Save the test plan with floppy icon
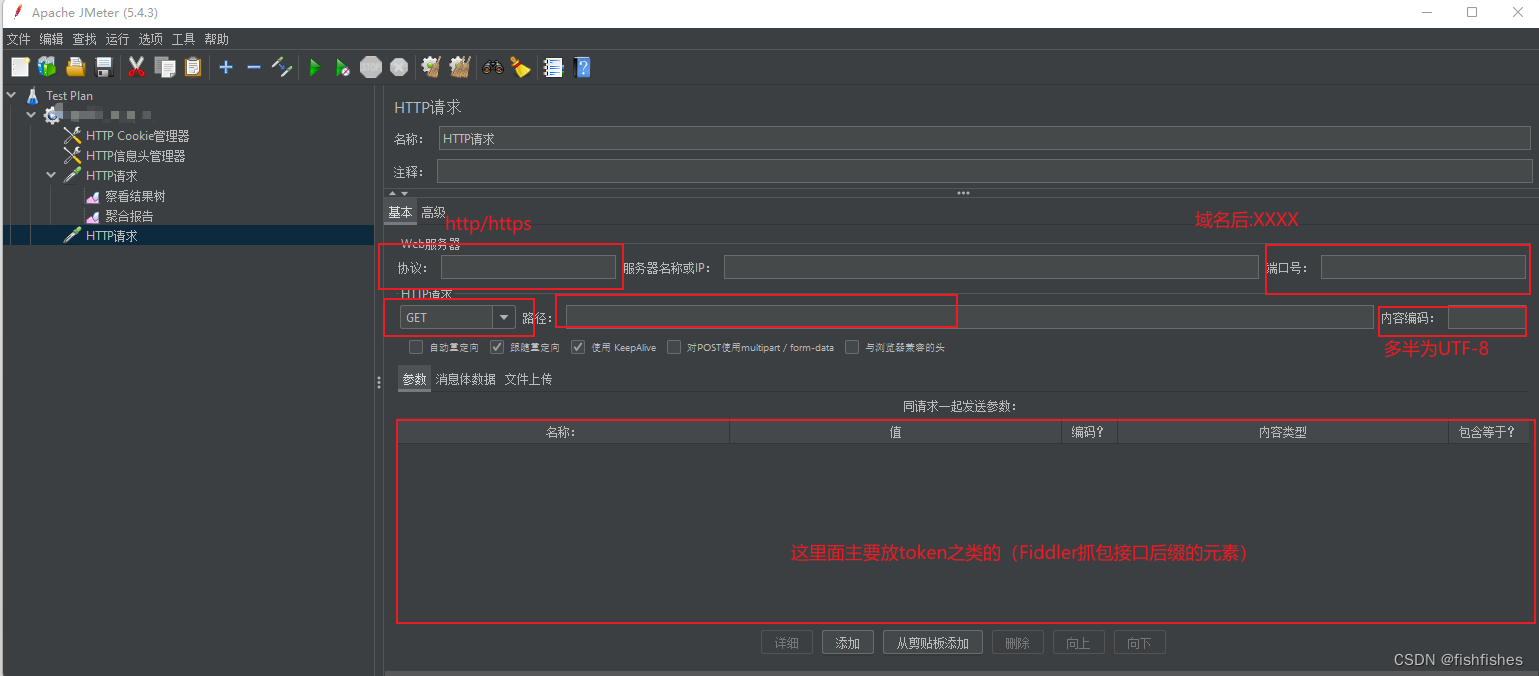This screenshot has height=676, width=1539. (x=103, y=67)
